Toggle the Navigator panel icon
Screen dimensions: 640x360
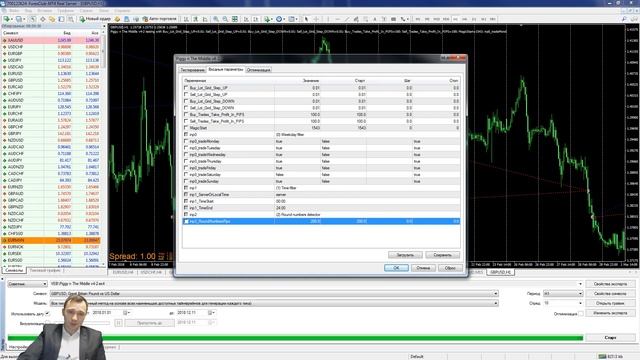coord(52,19)
